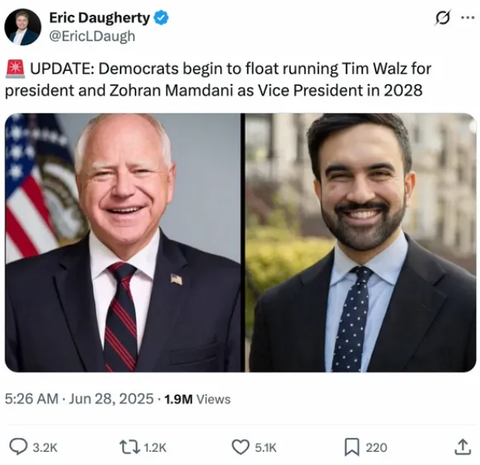Image resolution: width=480 pixels, height=465 pixels.
Task: Click the 1.2K reposts count
Action: coord(155,448)
